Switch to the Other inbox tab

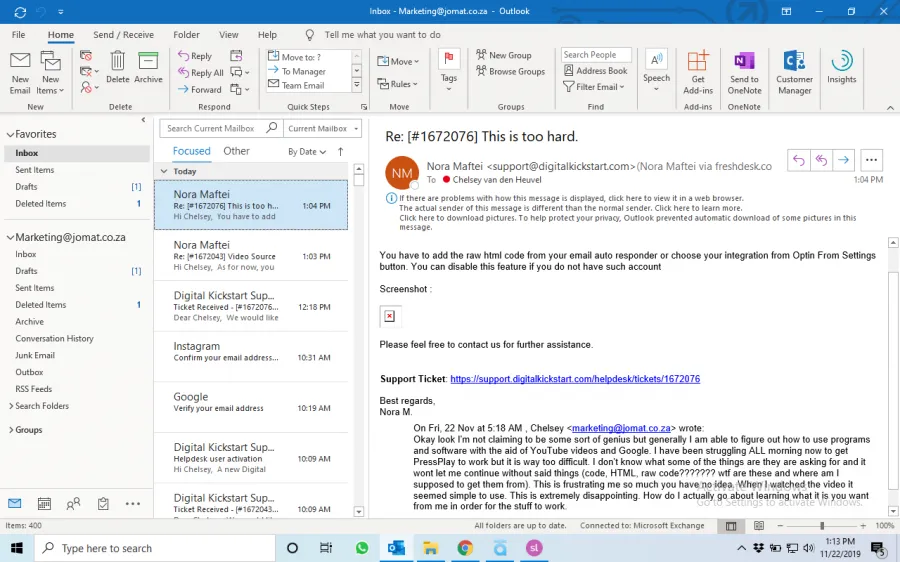[x=236, y=151]
